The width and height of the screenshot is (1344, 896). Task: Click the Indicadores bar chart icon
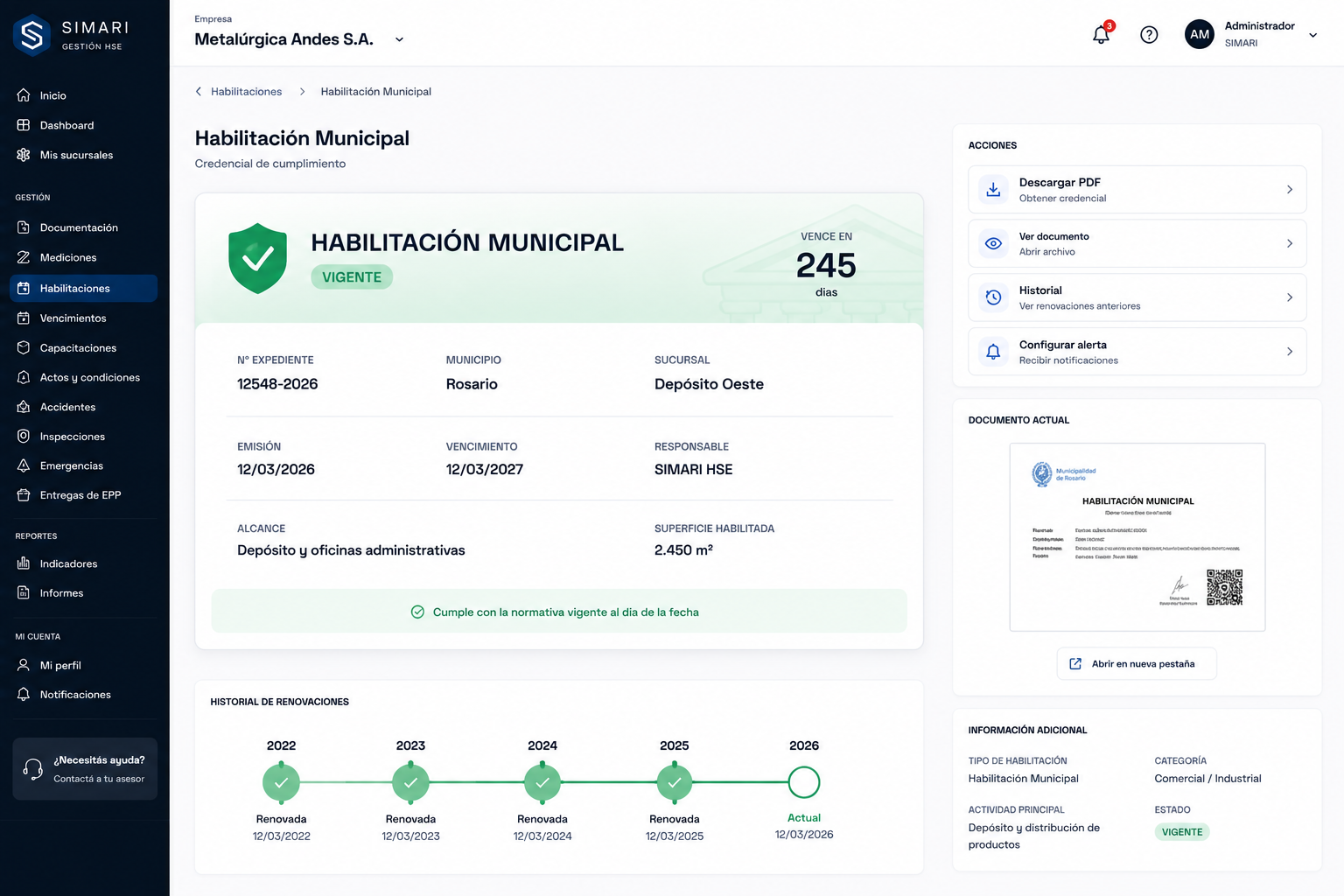(x=24, y=563)
